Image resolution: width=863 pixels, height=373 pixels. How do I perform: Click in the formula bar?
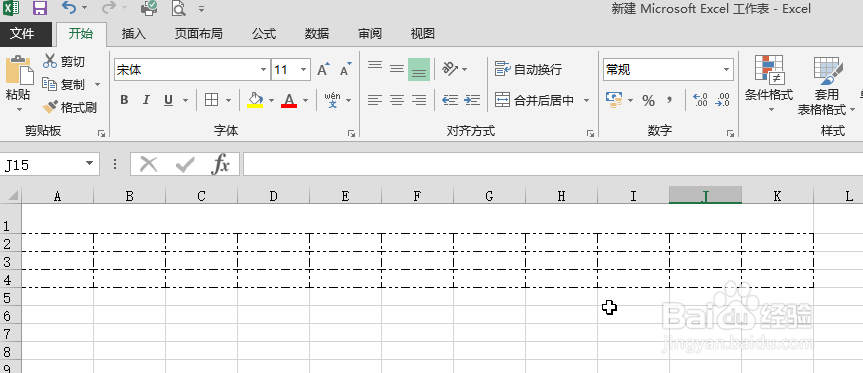click(x=553, y=164)
